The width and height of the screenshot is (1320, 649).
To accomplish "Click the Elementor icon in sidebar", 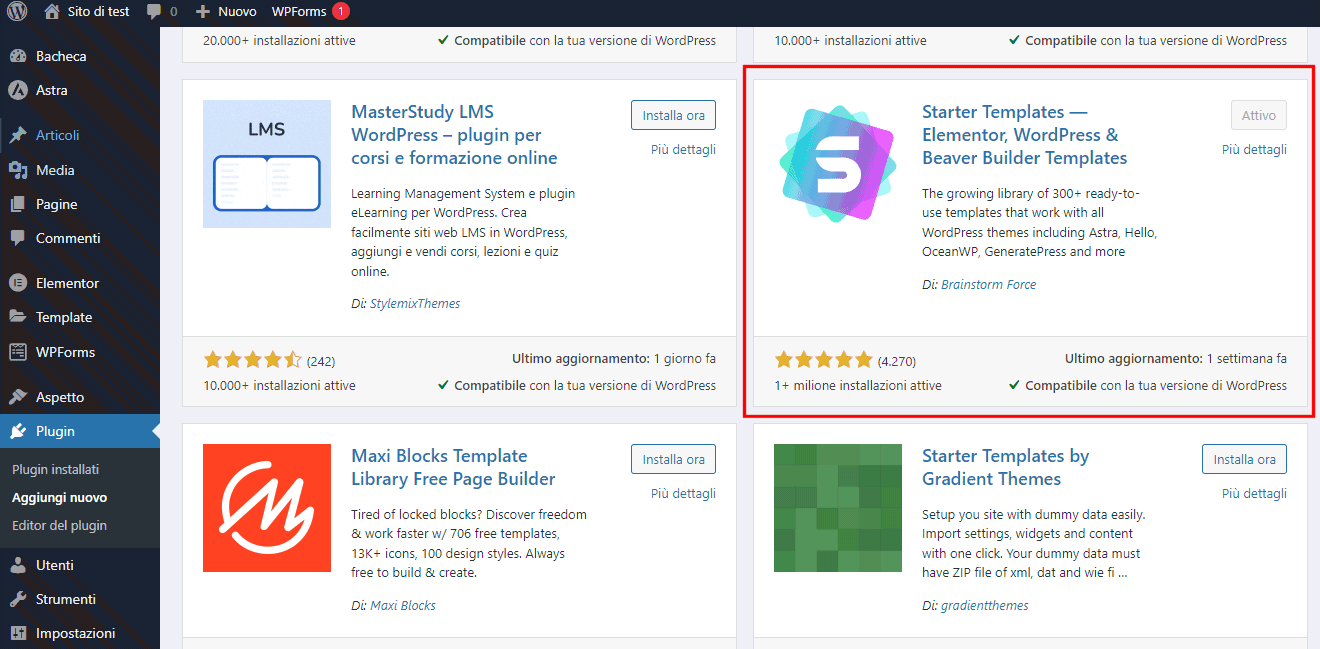I will click(17, 283).
